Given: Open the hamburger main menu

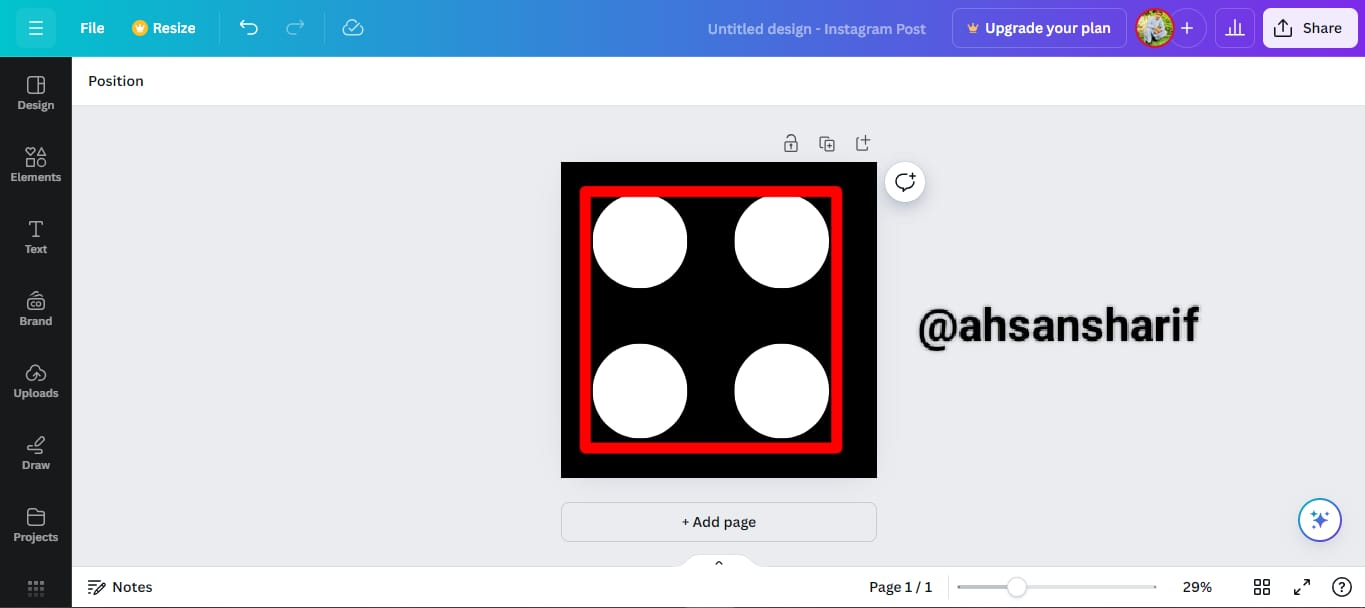Looking at the screenshot, I should pyautogui.click(x=36, y=28).
